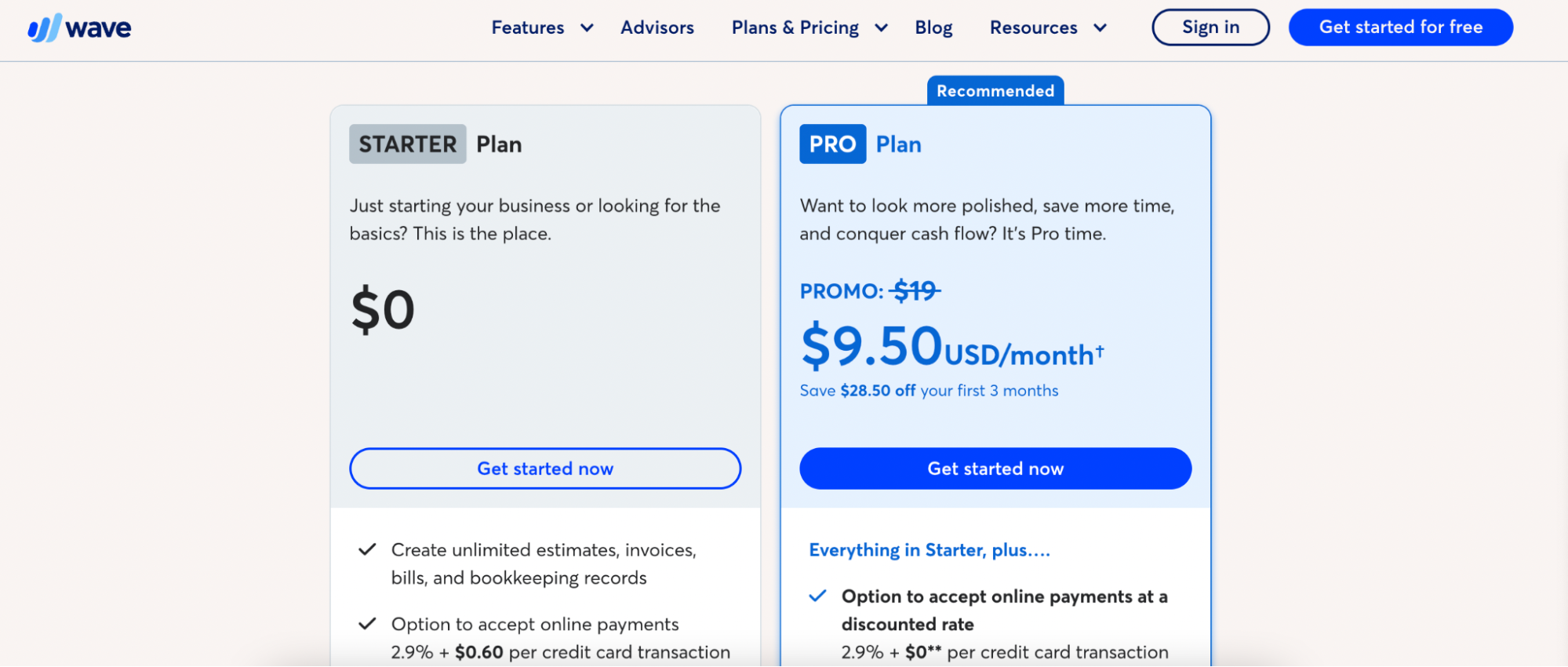
Task: Click the $9.50 USD/month price
Action: pyautogui.click(x=871, y=345)
